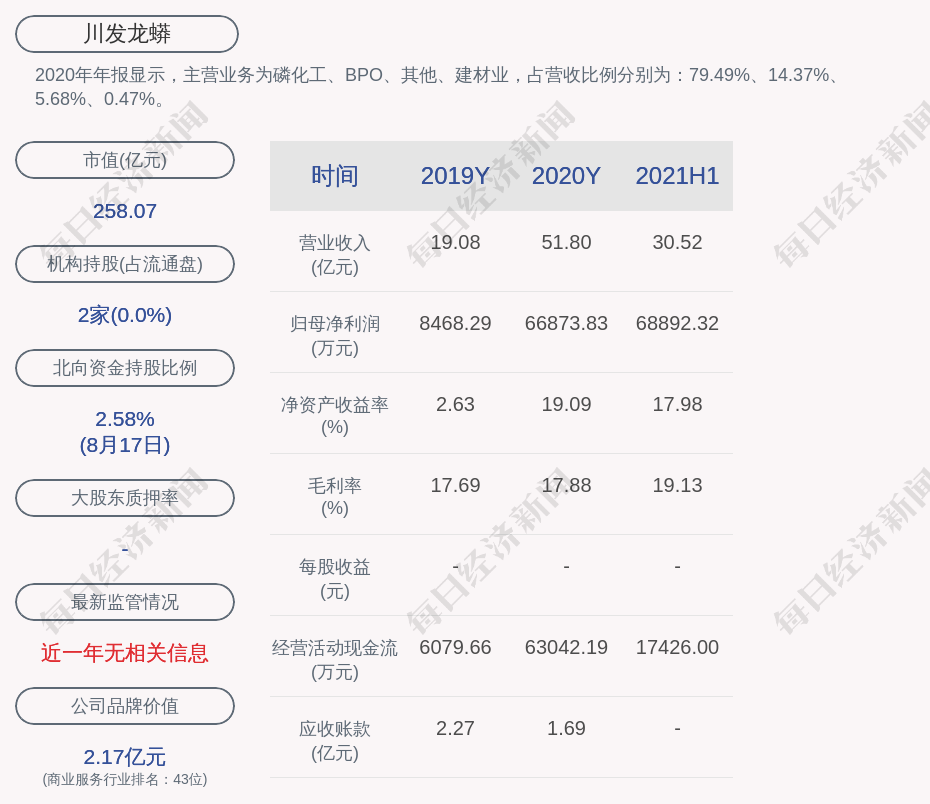This screenshot has height=804, width=930.
Task: Click ROE cell 19.09
Action: (566, 404)
